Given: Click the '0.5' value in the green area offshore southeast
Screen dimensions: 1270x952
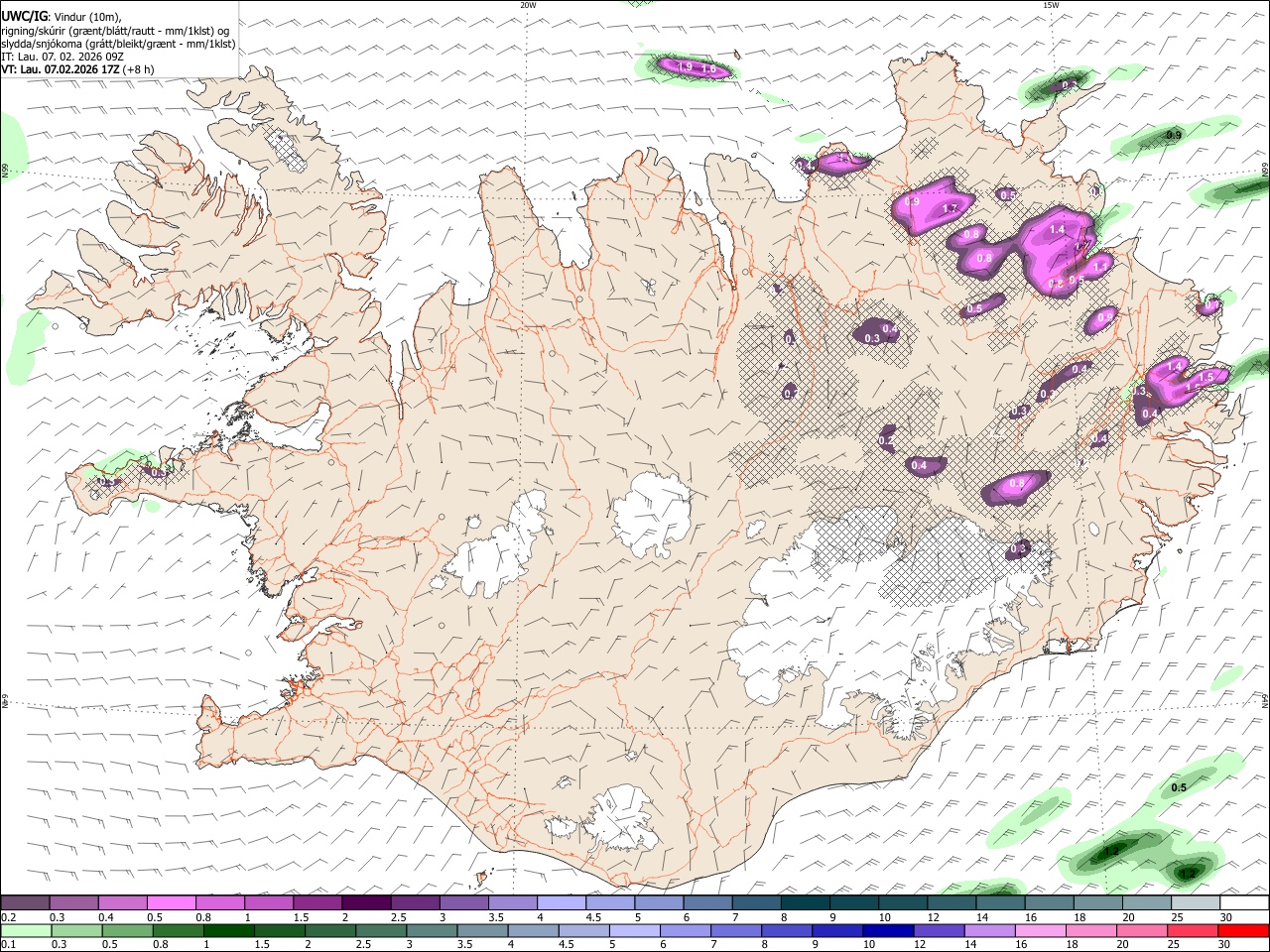Looking at the screenshot, I should click(1179, 787).
